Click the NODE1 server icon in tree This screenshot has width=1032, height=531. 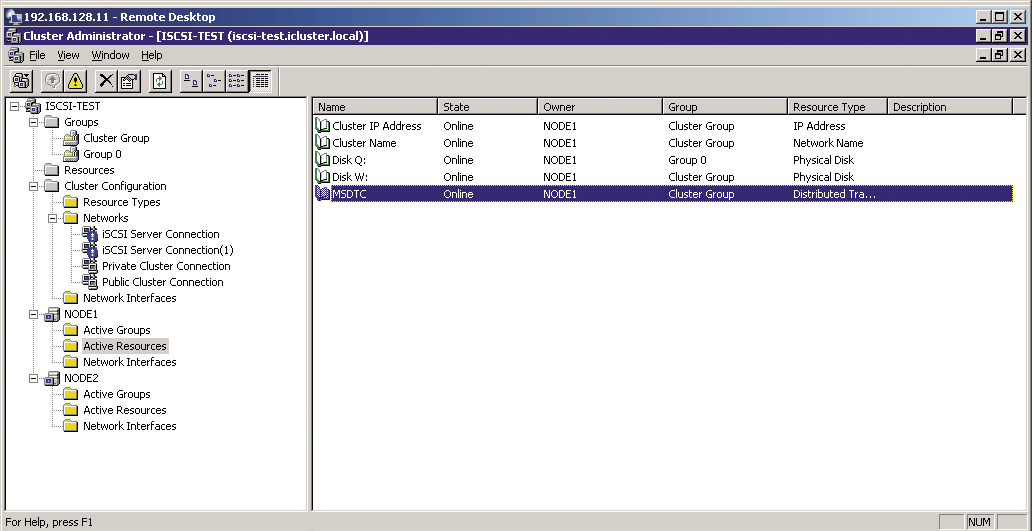coord(53,315)
